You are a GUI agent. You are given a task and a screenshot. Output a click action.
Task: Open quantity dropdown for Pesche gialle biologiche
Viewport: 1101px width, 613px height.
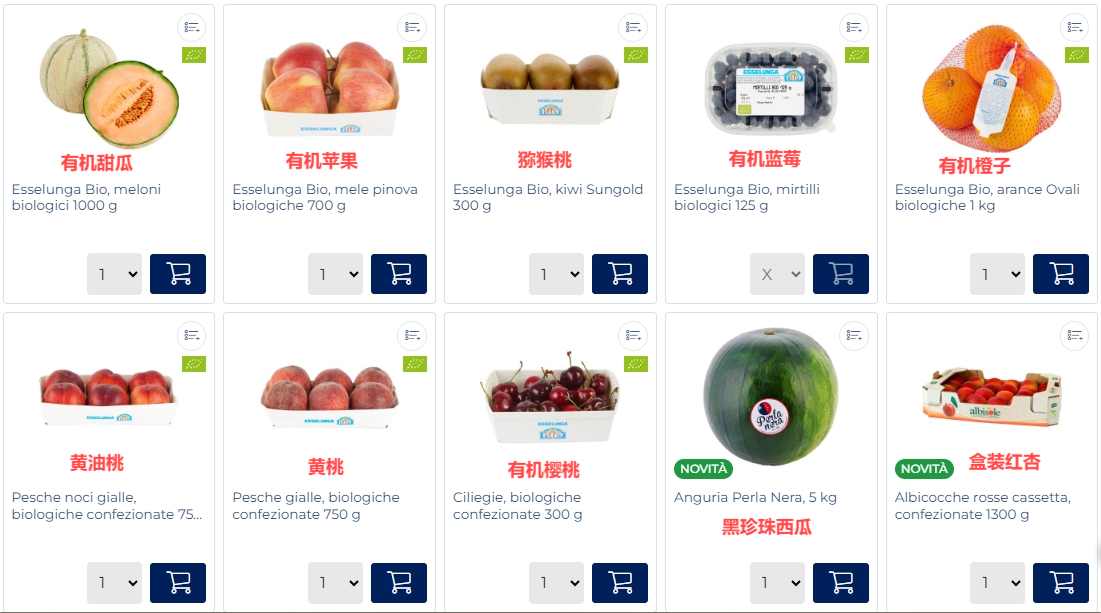(336, 583)
